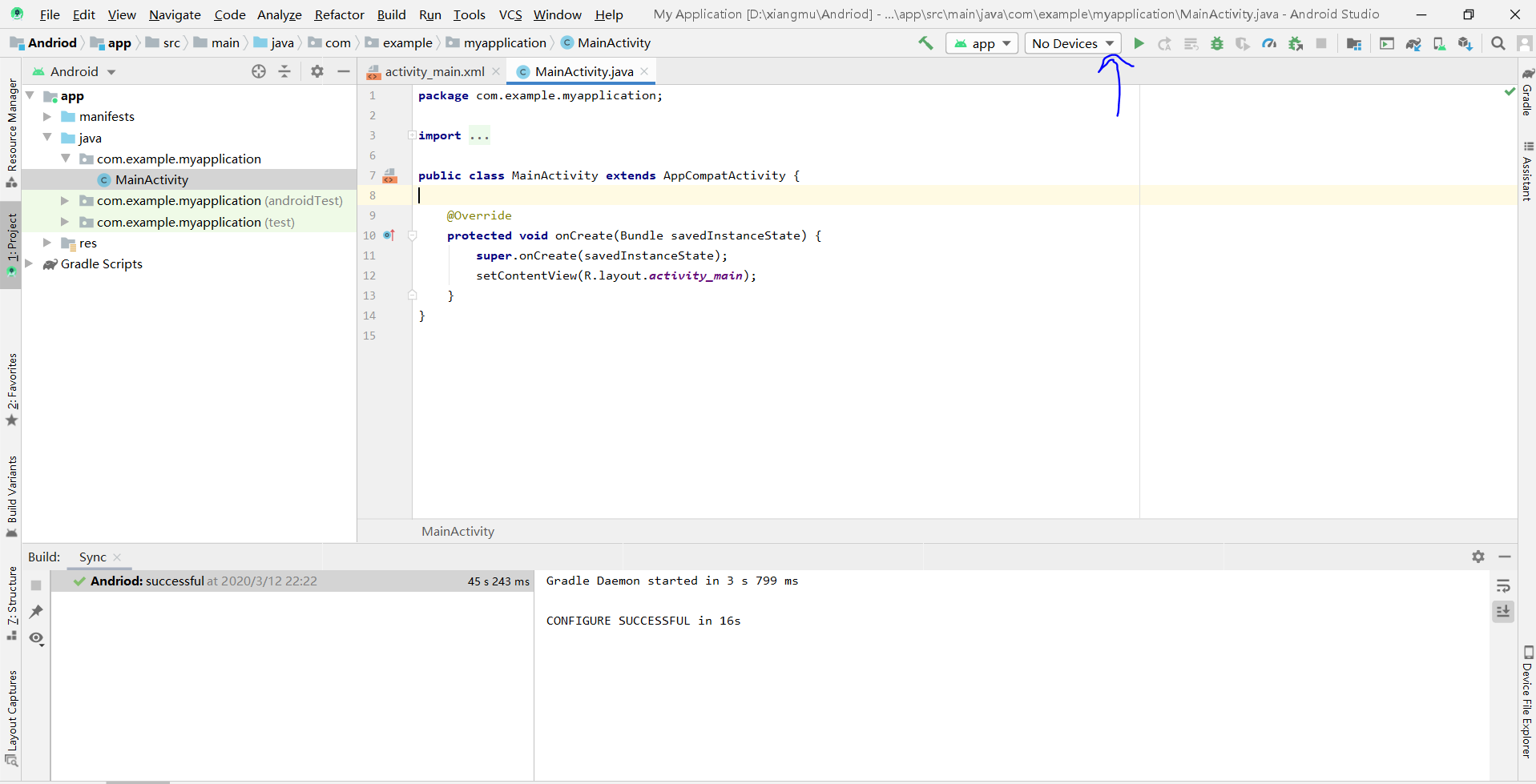Screen dimensions: 1536x784
Task: Click the Andriod breadcrumb in navigation bar
Action: [44, 42]
